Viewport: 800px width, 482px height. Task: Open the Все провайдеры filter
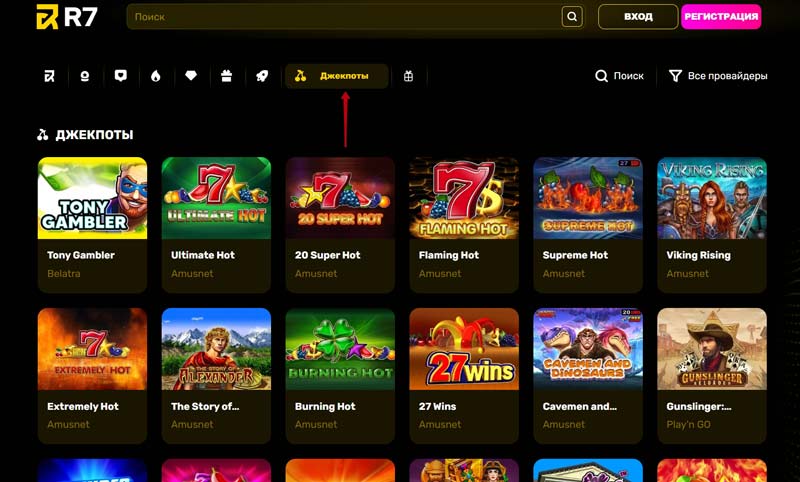(718, 76)
